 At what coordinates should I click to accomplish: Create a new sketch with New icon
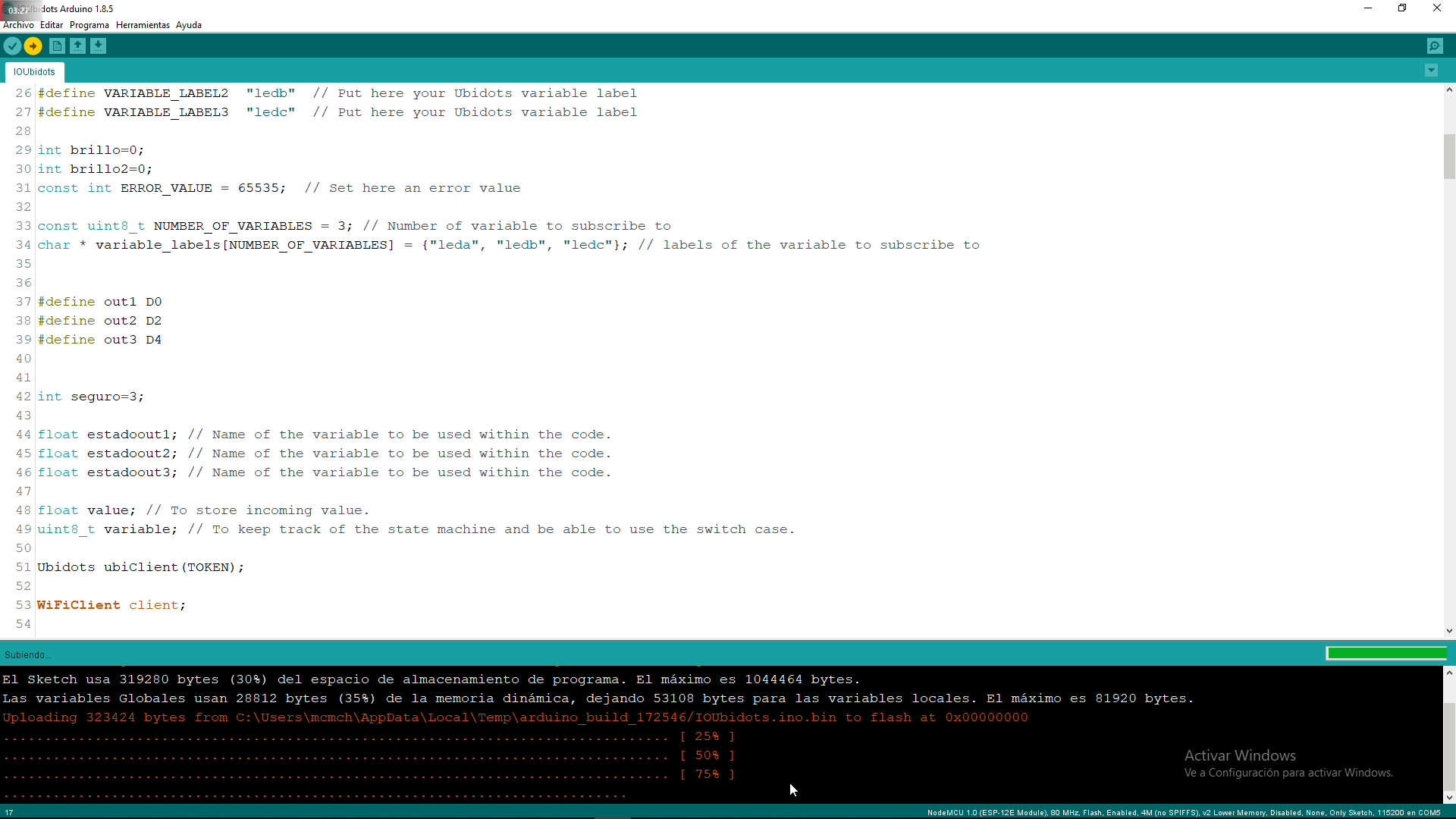pyautogui.click(x=57, y=46)
